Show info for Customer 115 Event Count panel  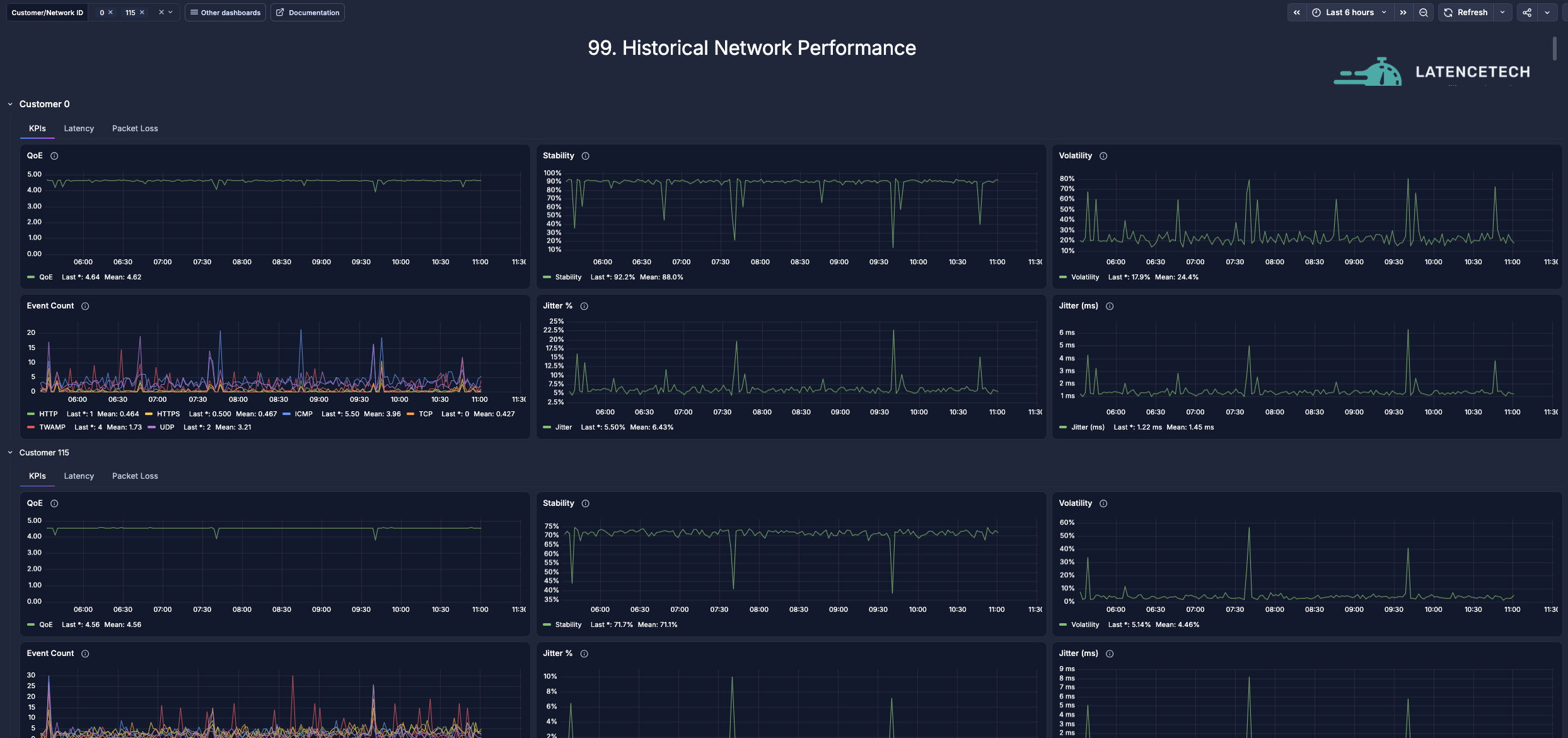coord(85,653)
